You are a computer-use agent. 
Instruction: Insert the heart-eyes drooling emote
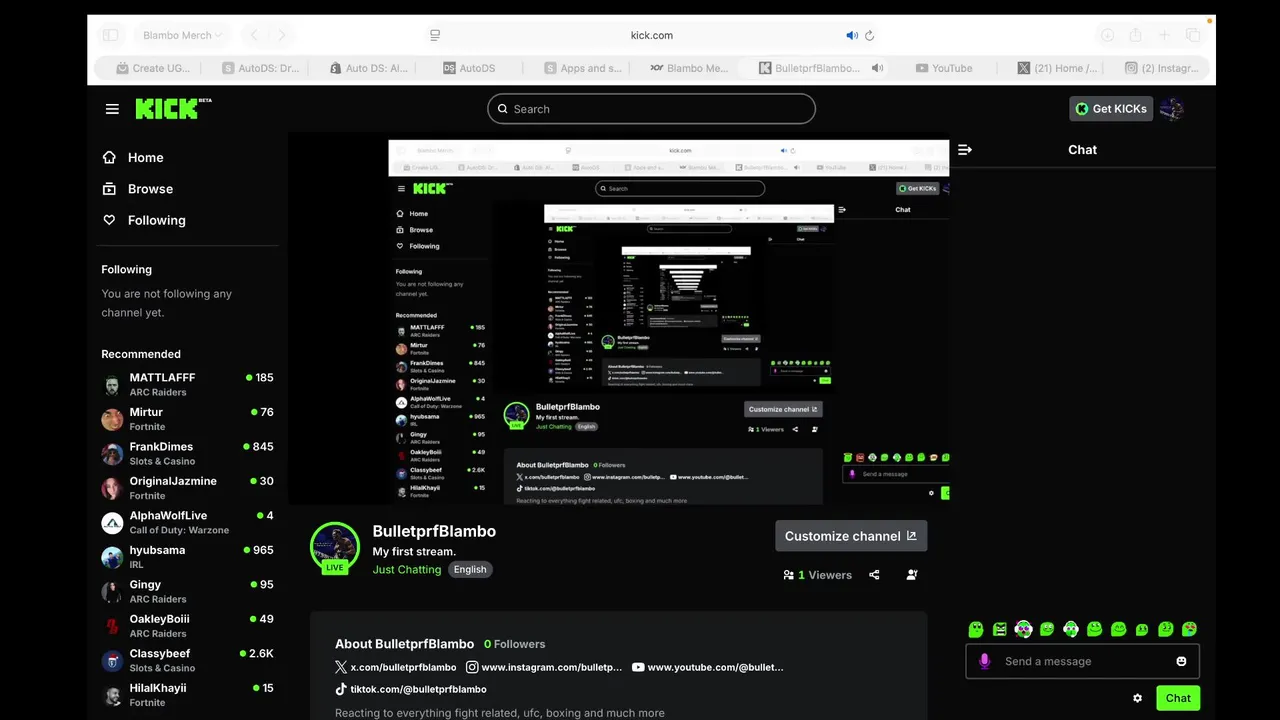pos(1189,629)
